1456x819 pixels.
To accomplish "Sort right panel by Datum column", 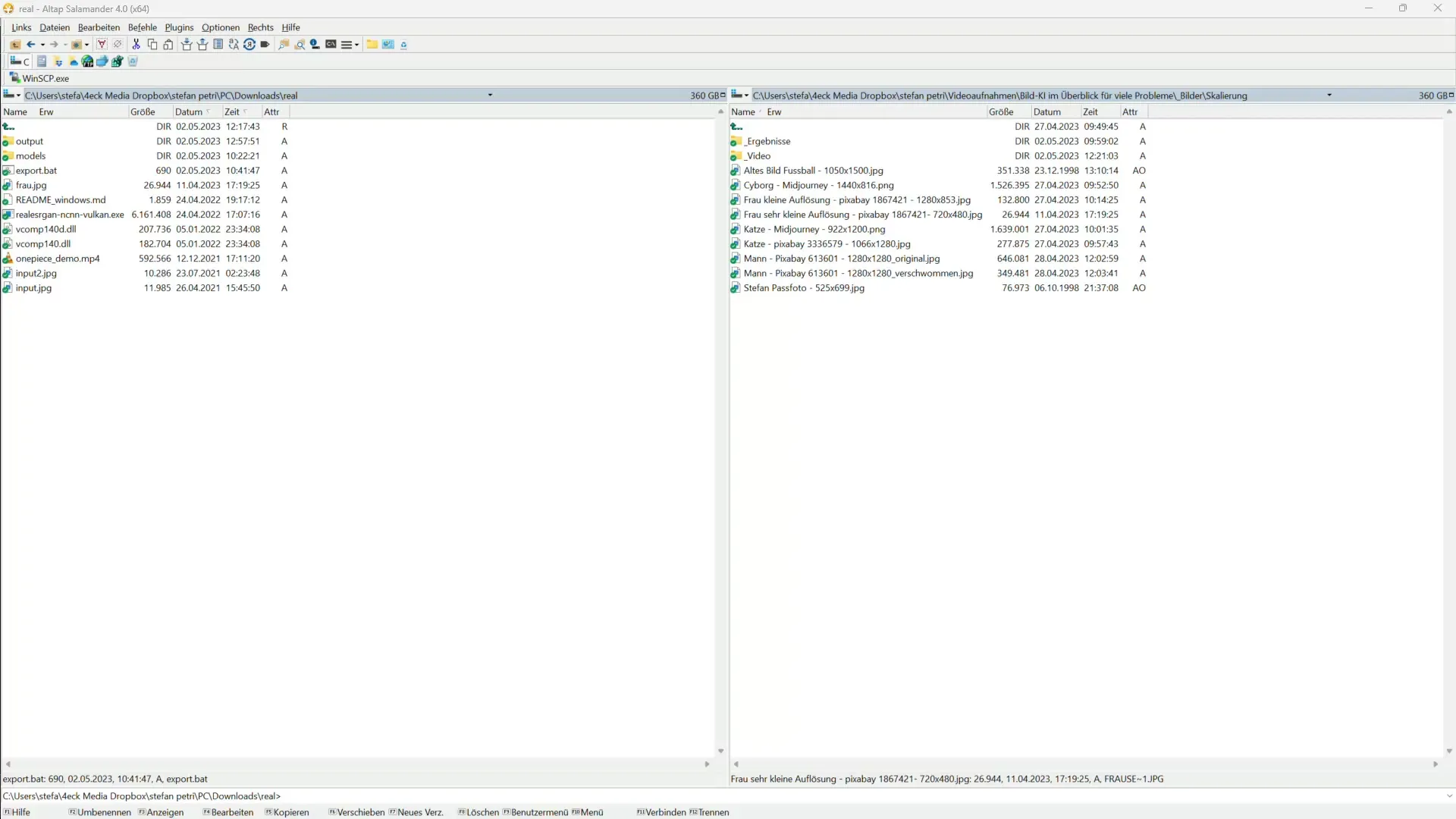I will pos(1056,111).
